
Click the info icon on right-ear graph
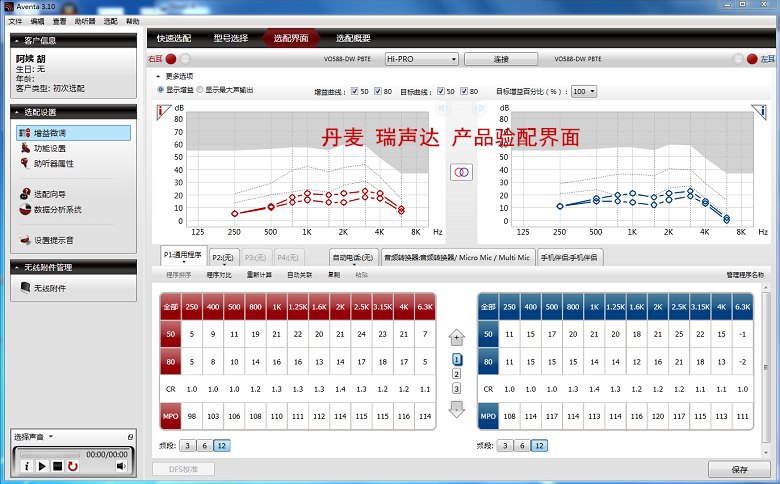tap(162, 110)
